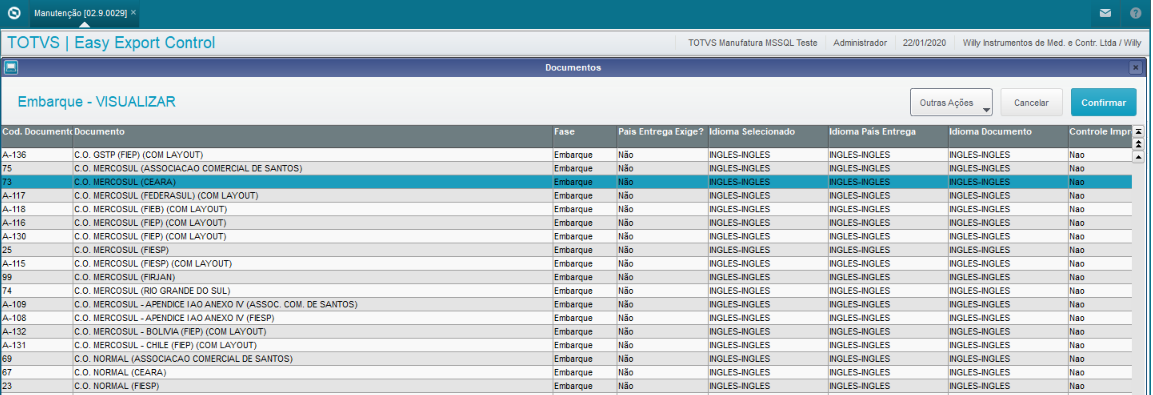Click the TOTVS logo icon at top-left

(13, 13)
